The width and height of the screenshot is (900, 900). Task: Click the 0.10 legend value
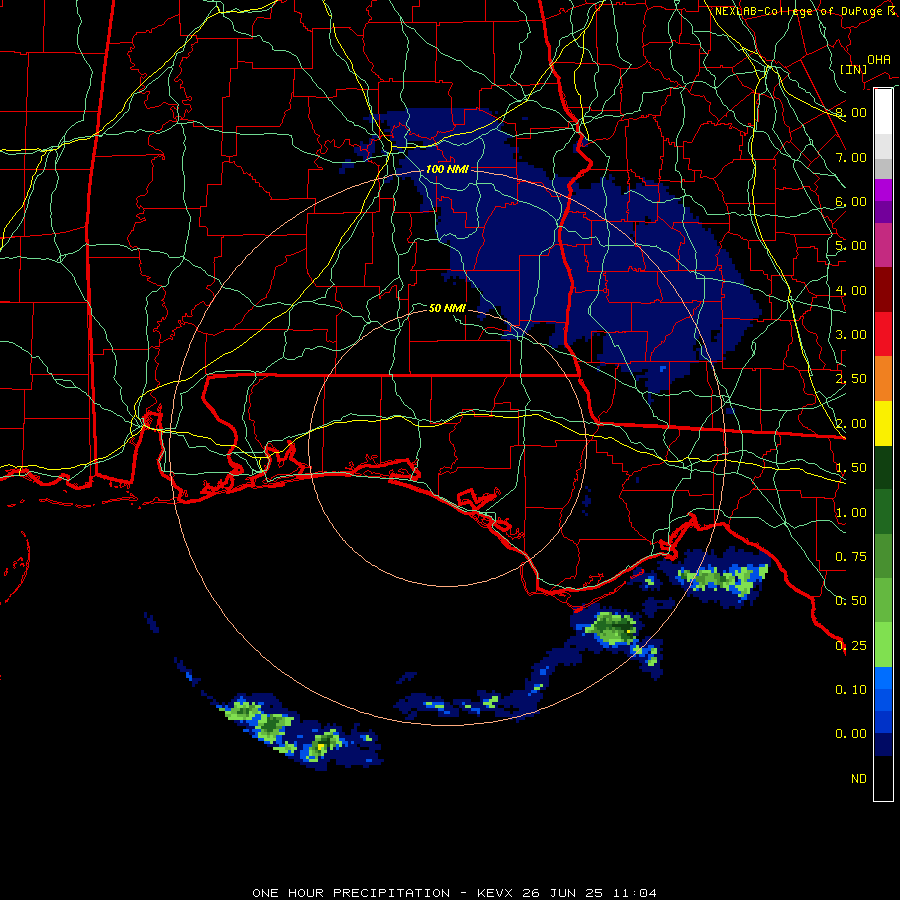pos(851,690)
